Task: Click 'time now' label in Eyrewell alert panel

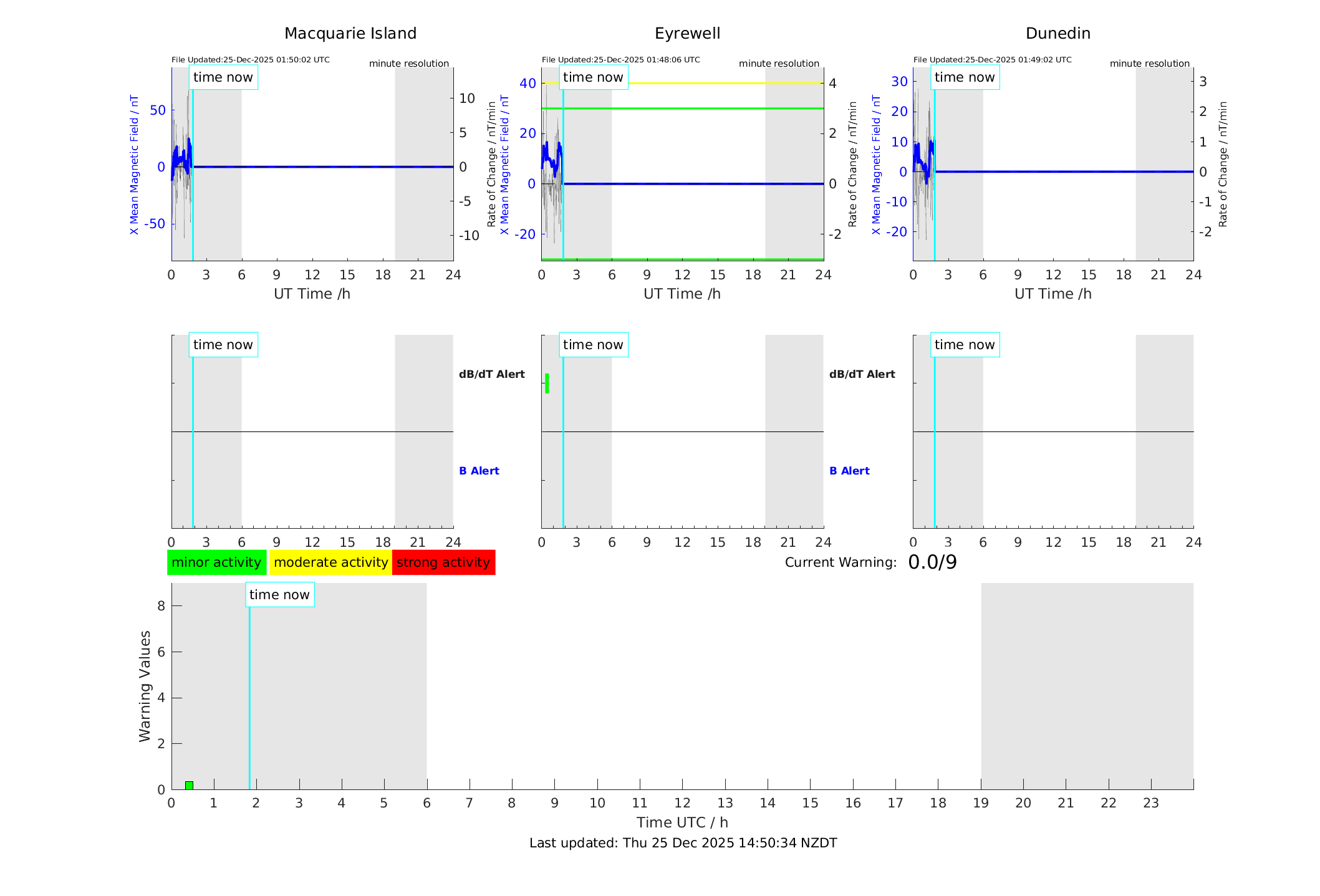Action: point(593,345)
